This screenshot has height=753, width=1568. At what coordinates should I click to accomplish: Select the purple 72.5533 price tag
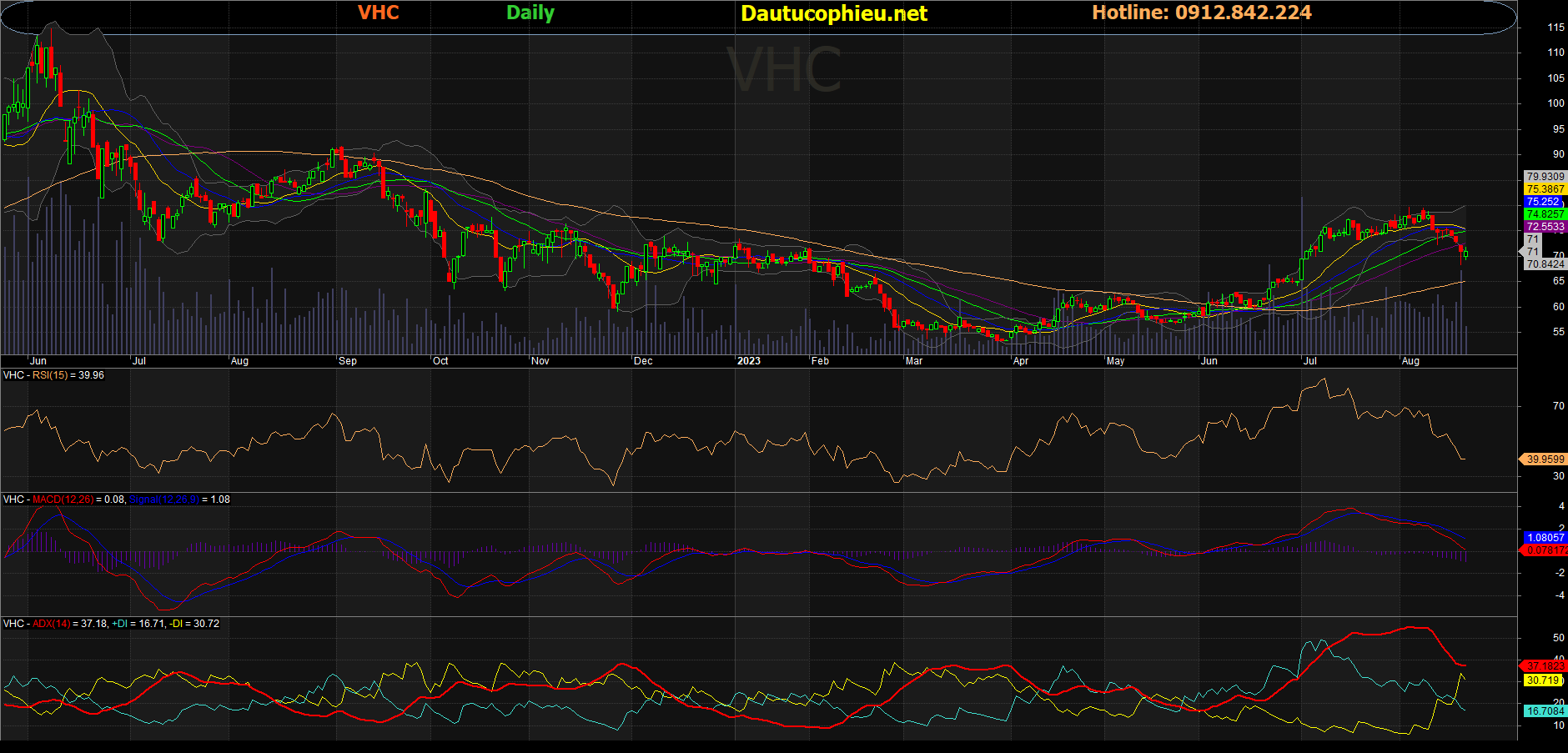pyautogui.click(x=1545, y=227)
